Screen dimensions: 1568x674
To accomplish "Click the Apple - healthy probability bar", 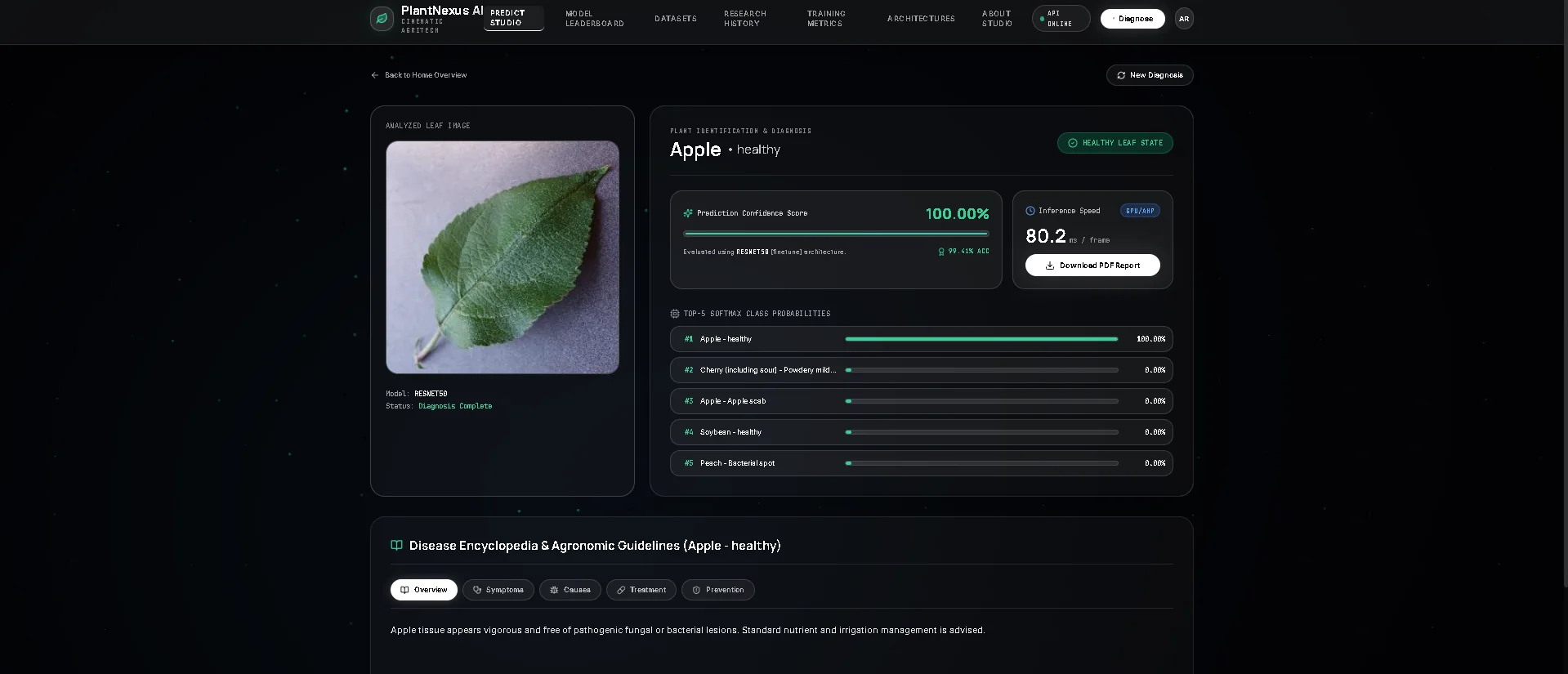I will coord(982,339).
